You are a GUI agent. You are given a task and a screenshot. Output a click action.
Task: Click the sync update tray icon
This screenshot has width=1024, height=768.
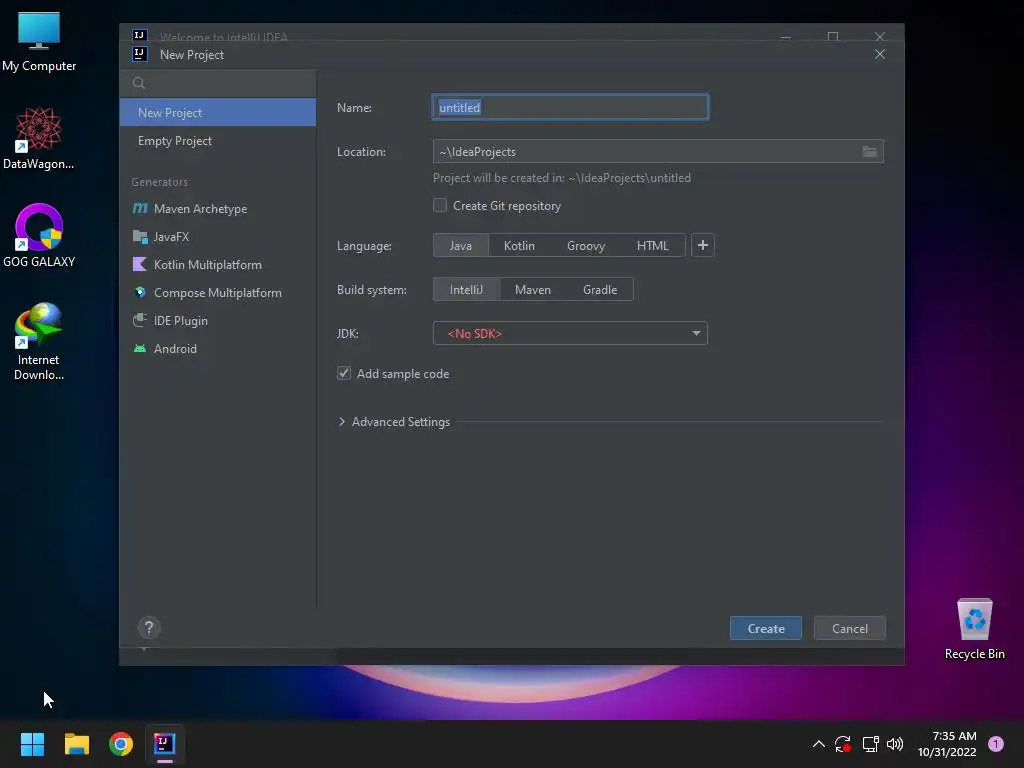click(843, 744)
